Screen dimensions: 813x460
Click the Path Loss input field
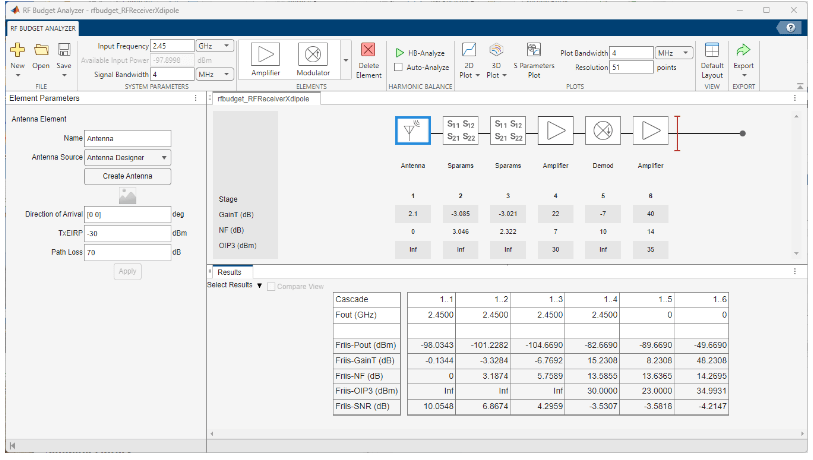[x=128, y=252]
